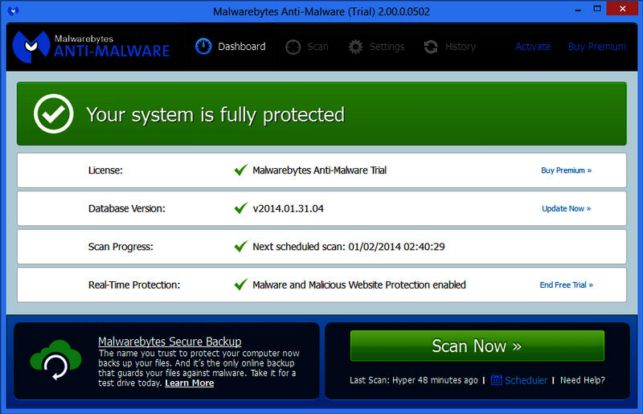Screen dimensions: 643x414
Task: Click Buy Premium » in License row
Action: 566,170
